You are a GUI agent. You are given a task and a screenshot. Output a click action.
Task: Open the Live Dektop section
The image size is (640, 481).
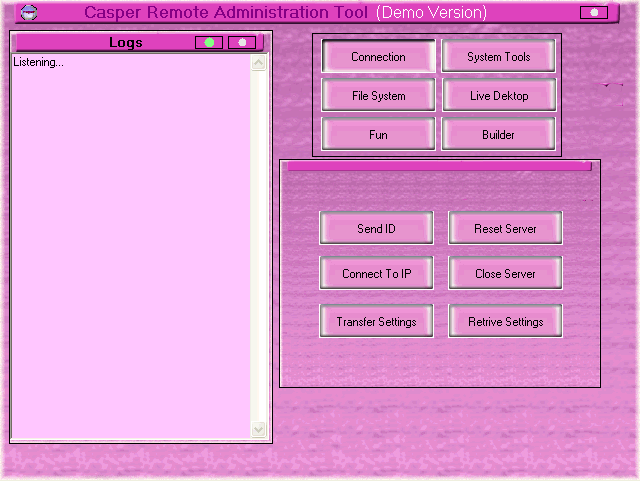pos(498,96)
